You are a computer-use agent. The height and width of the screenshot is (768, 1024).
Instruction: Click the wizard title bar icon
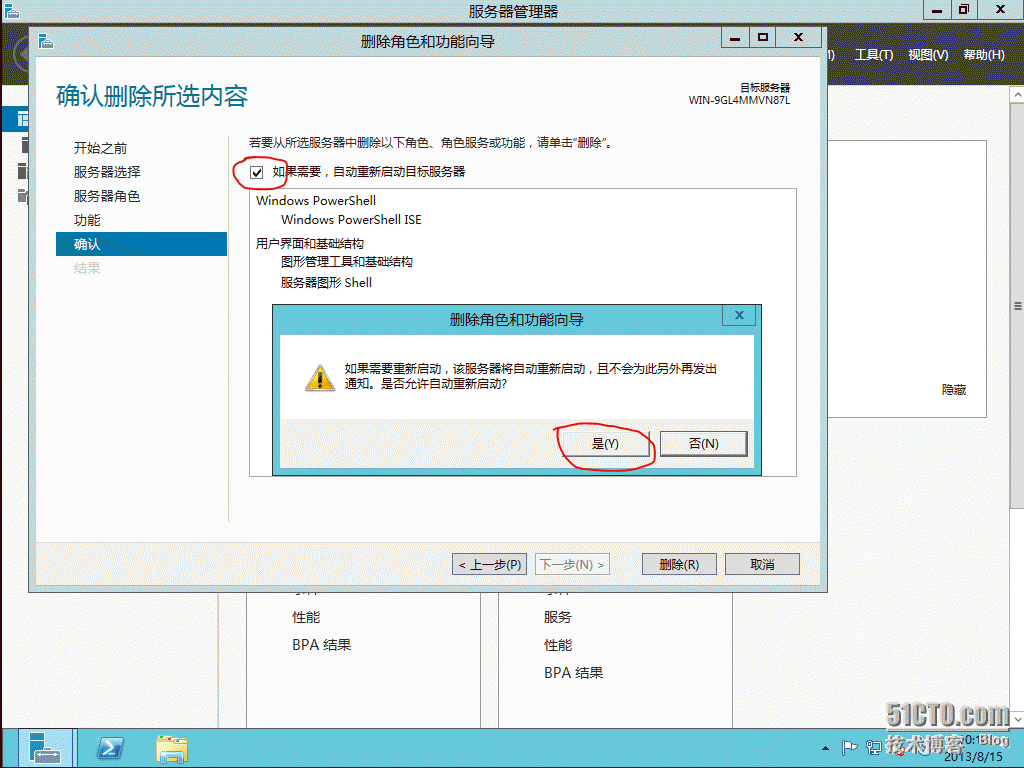(x=46, y=42)
